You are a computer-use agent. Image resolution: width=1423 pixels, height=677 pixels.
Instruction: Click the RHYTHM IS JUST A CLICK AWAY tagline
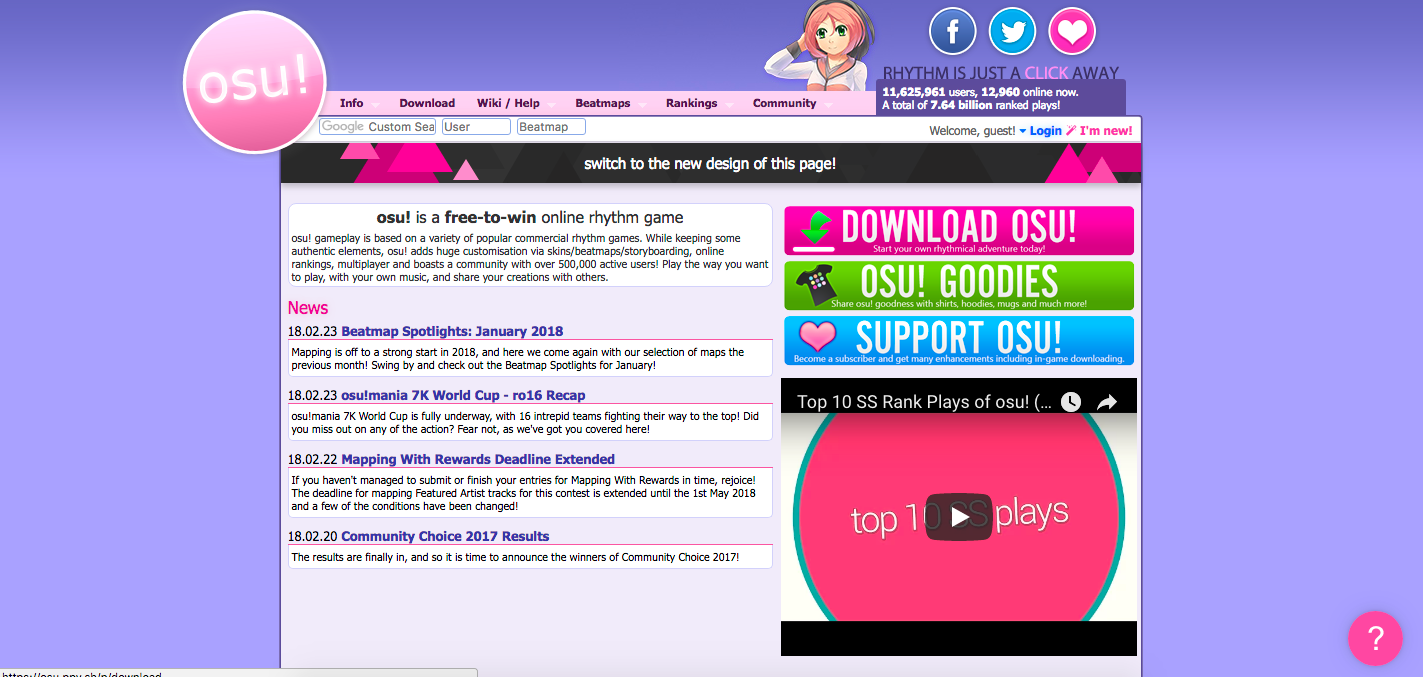1001,73
